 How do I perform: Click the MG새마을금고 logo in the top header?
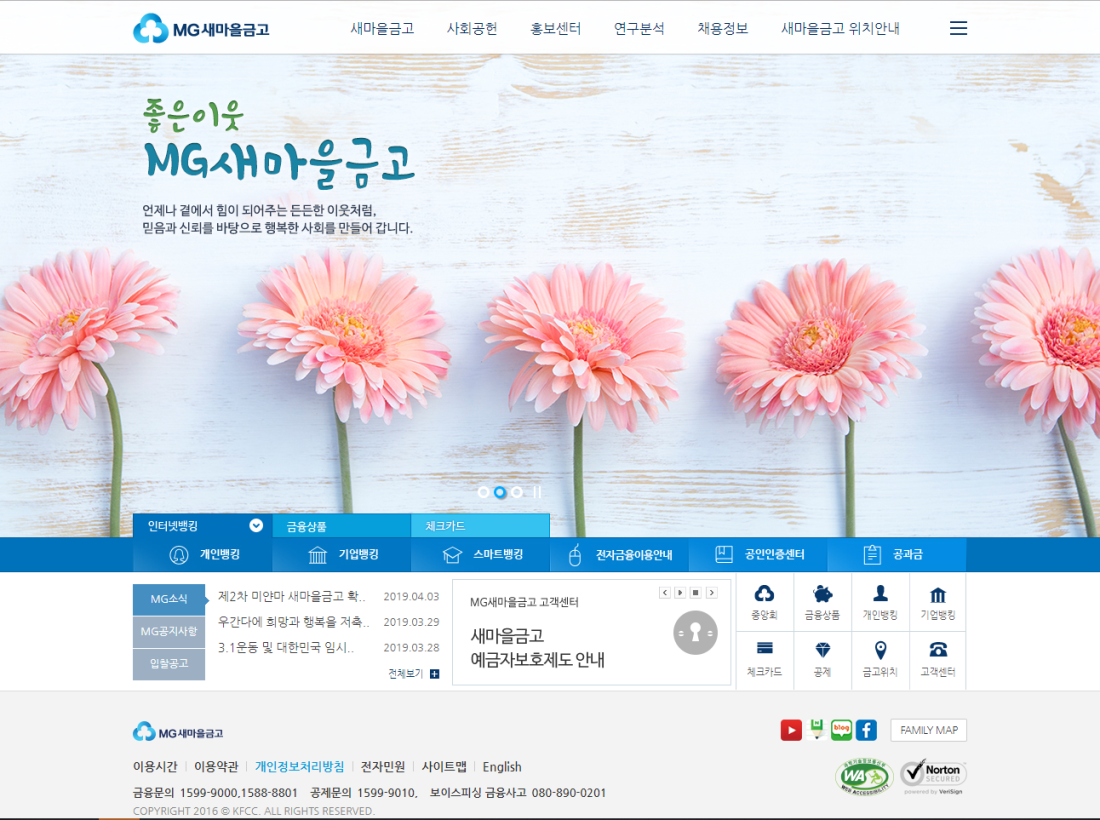pyautogui.click(x=201, y=29)
